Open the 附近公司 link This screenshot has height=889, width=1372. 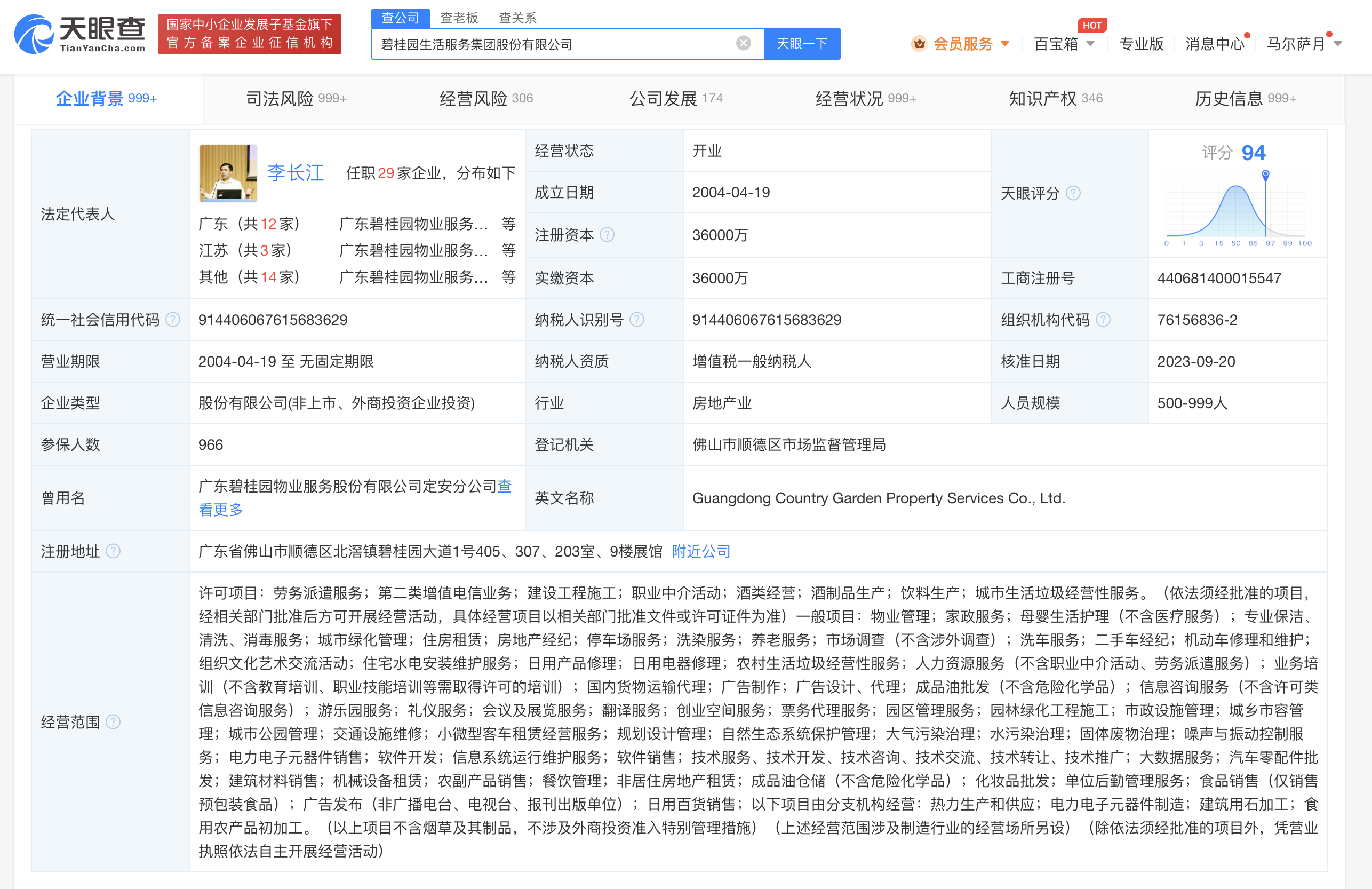coord(701,552)
